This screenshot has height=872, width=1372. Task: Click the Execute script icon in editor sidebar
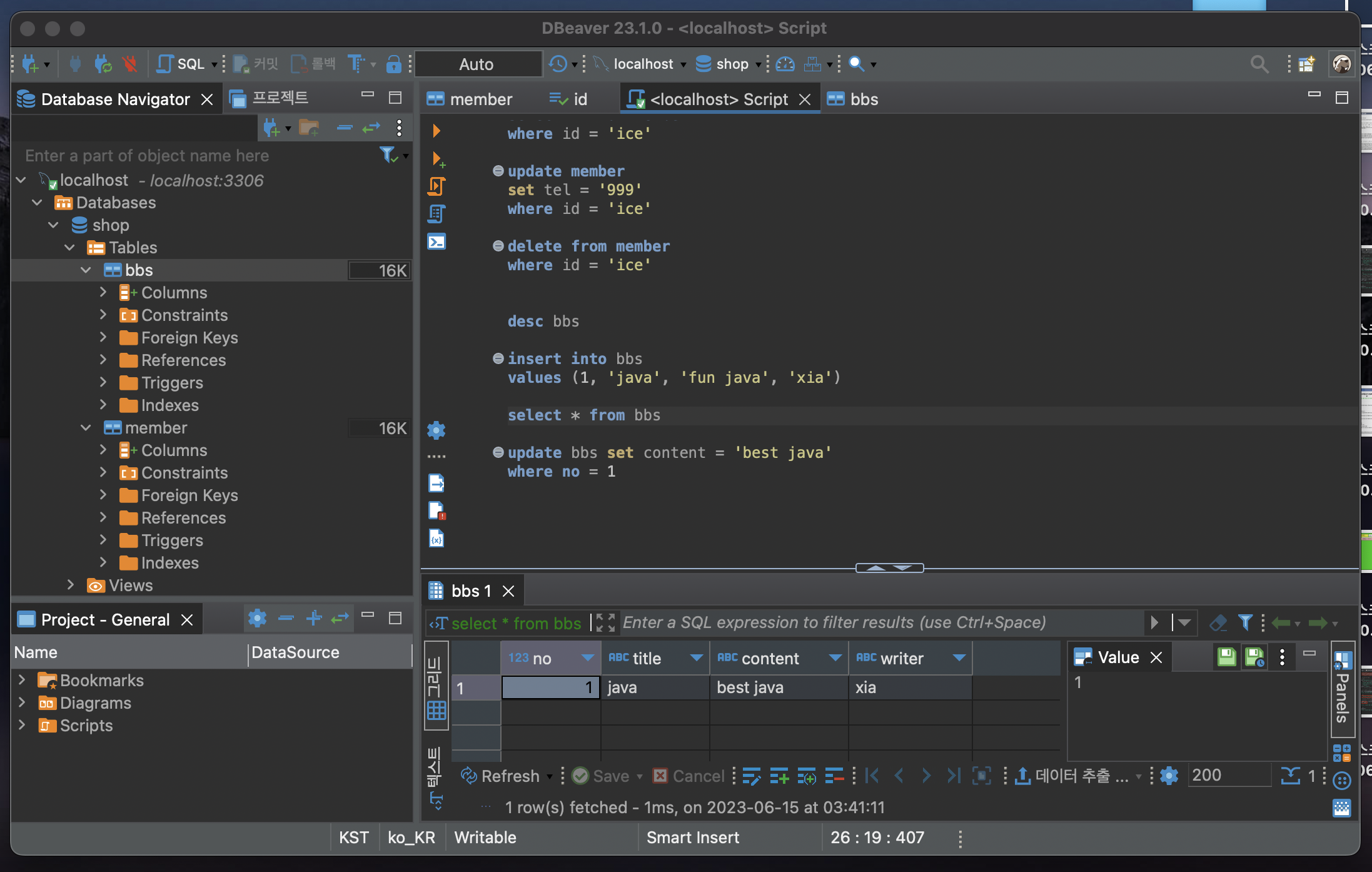tap(436, 186)
